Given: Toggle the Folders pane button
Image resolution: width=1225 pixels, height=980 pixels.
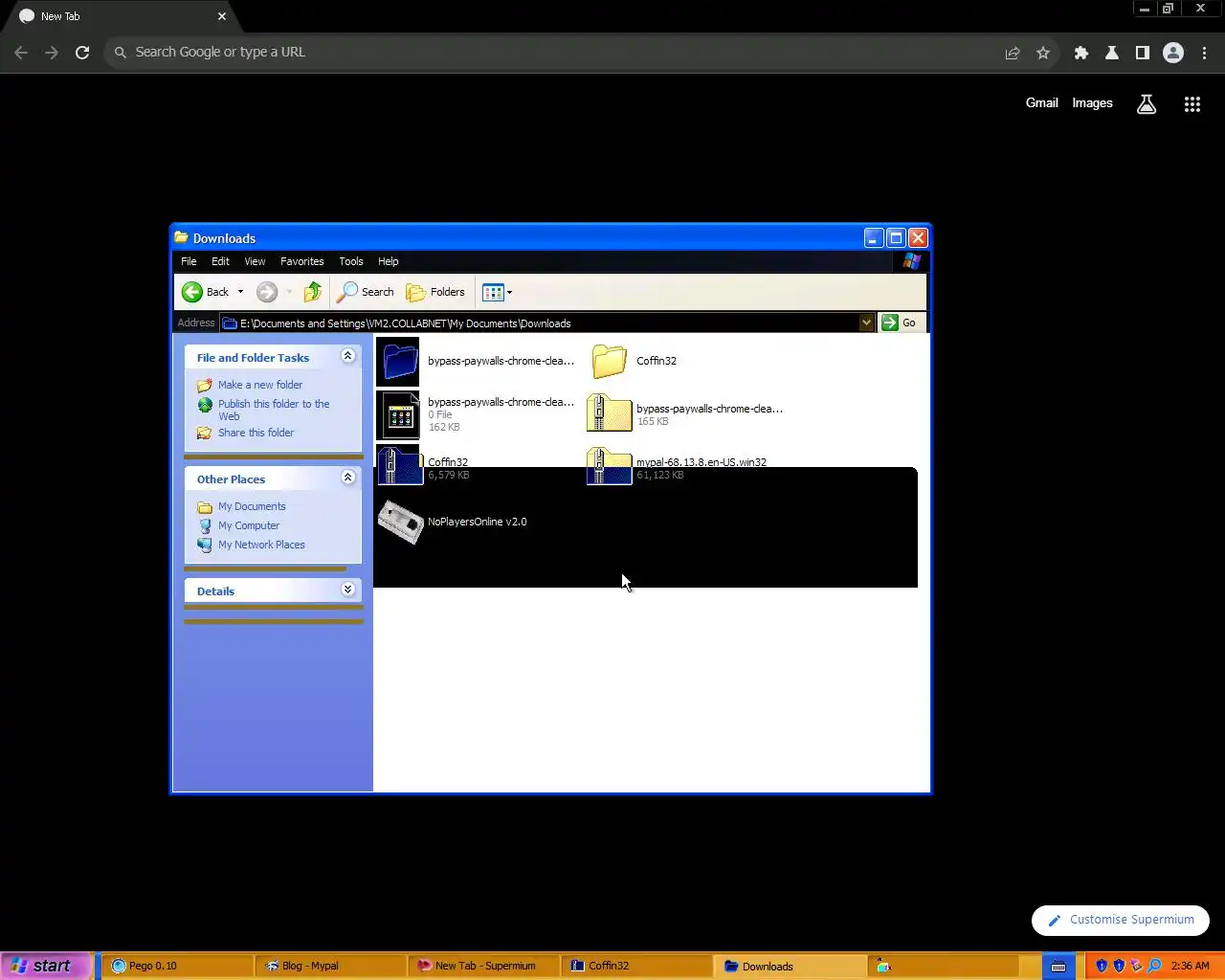Looking at the screenshot, I should coord(435,292).
